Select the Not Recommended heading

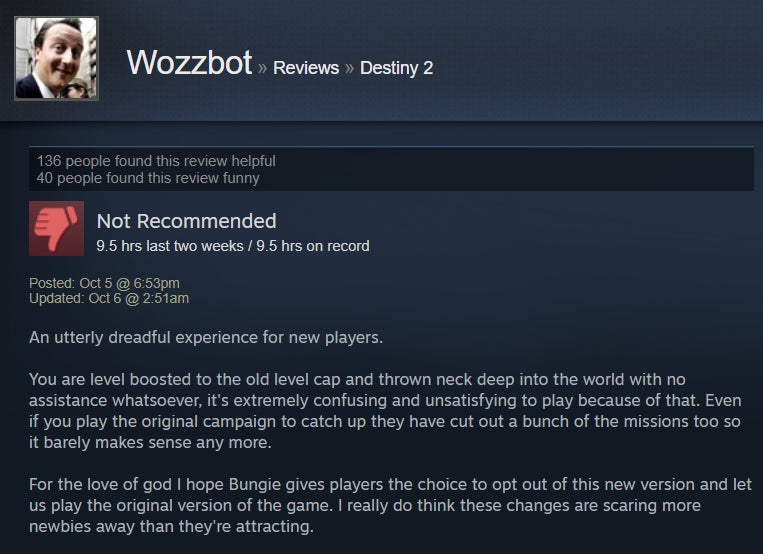coord(186,221)
